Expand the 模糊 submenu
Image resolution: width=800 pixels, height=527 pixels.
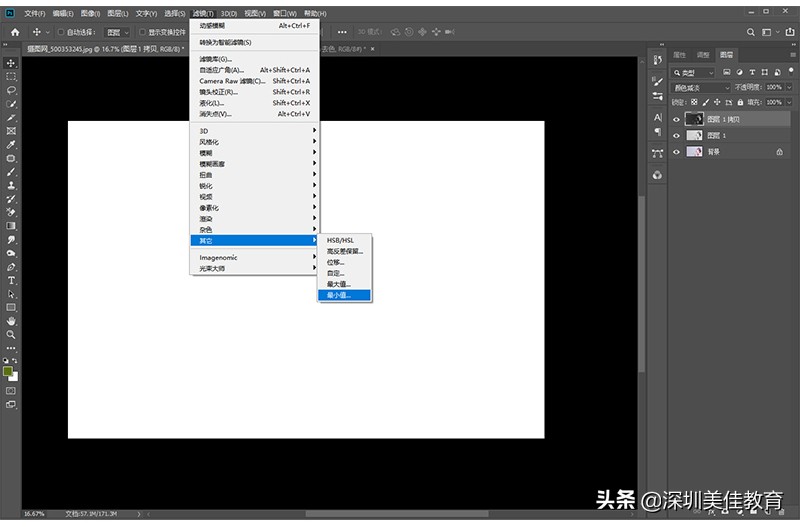[x=254, y=153]
